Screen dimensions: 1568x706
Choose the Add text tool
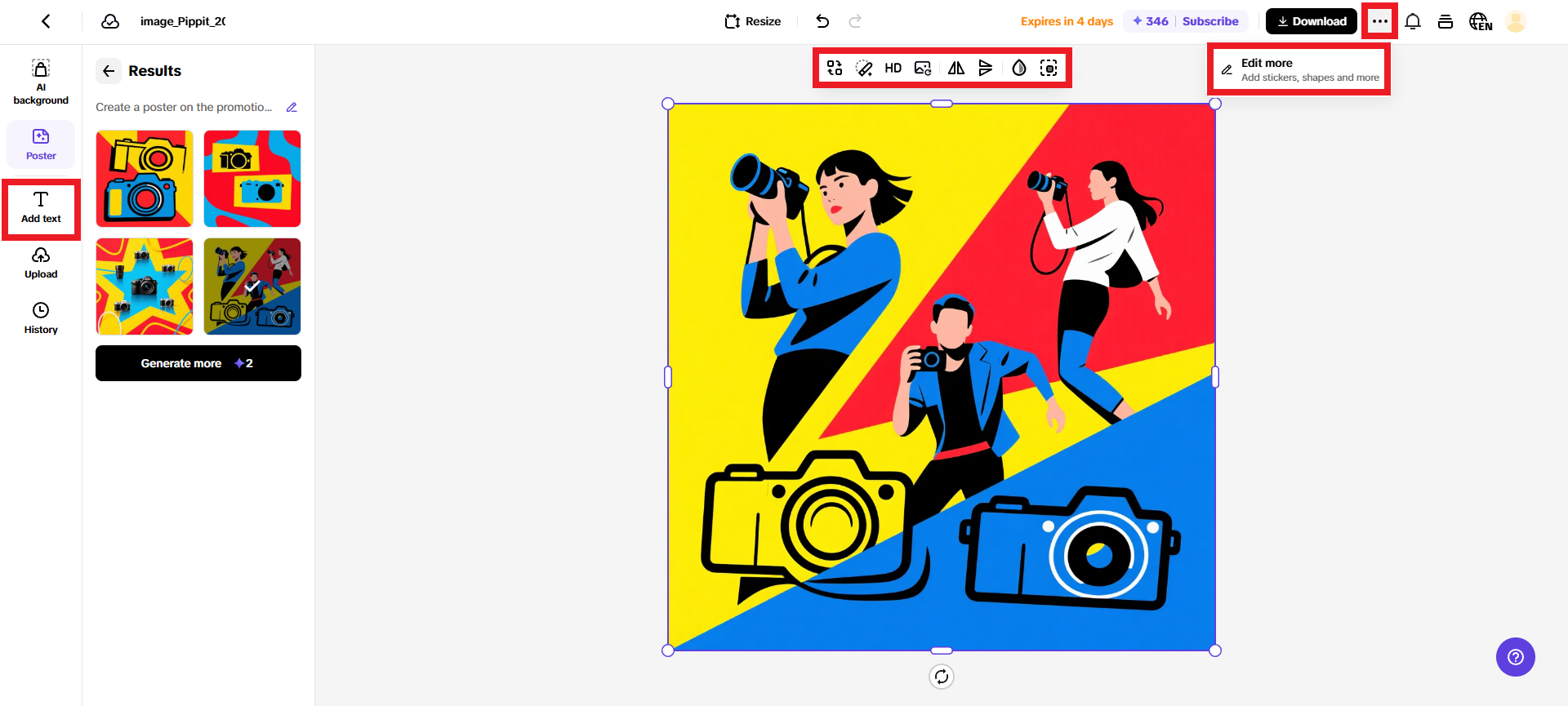pyautogui.click(x=41, y=207)
